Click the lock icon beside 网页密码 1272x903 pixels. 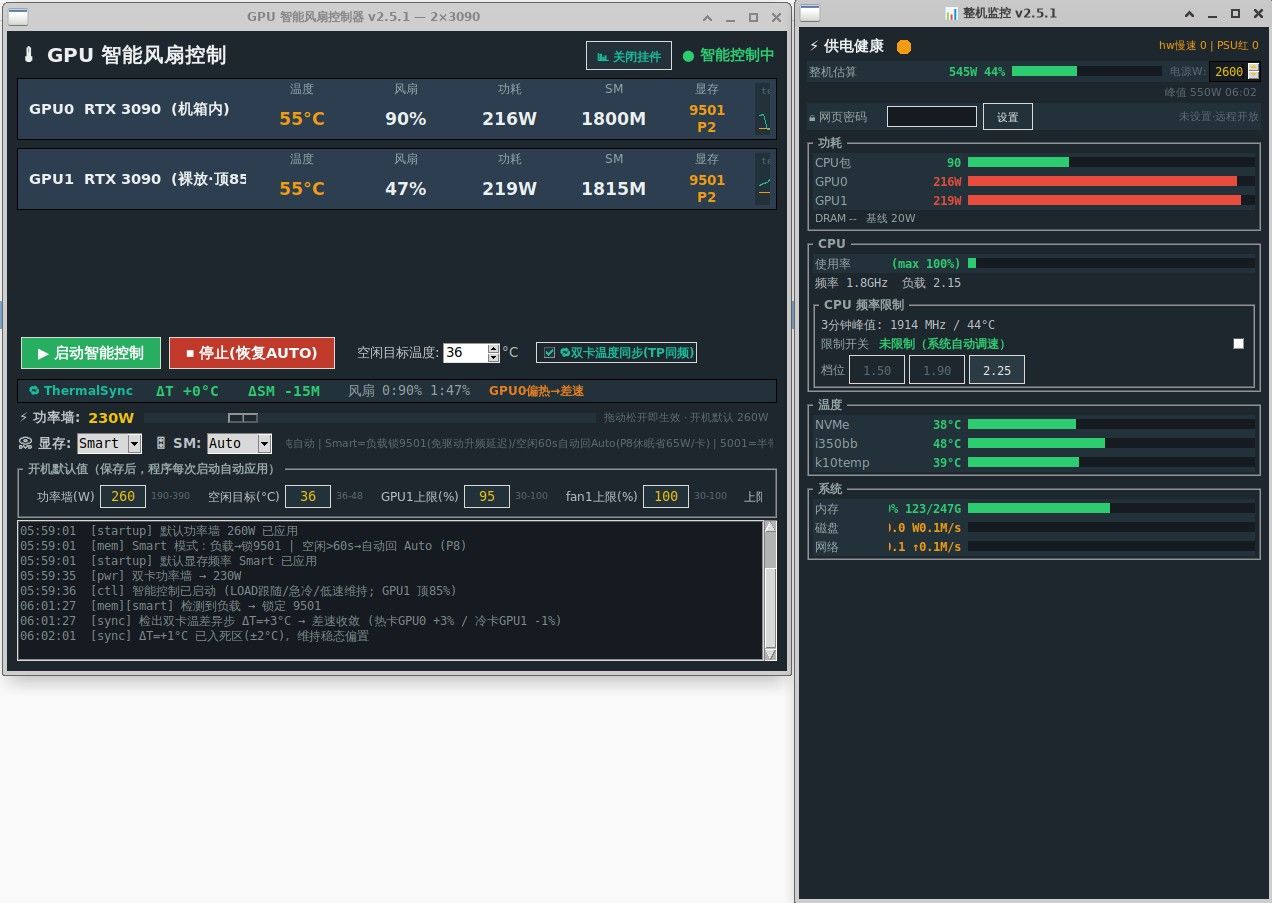coord(812,118)
